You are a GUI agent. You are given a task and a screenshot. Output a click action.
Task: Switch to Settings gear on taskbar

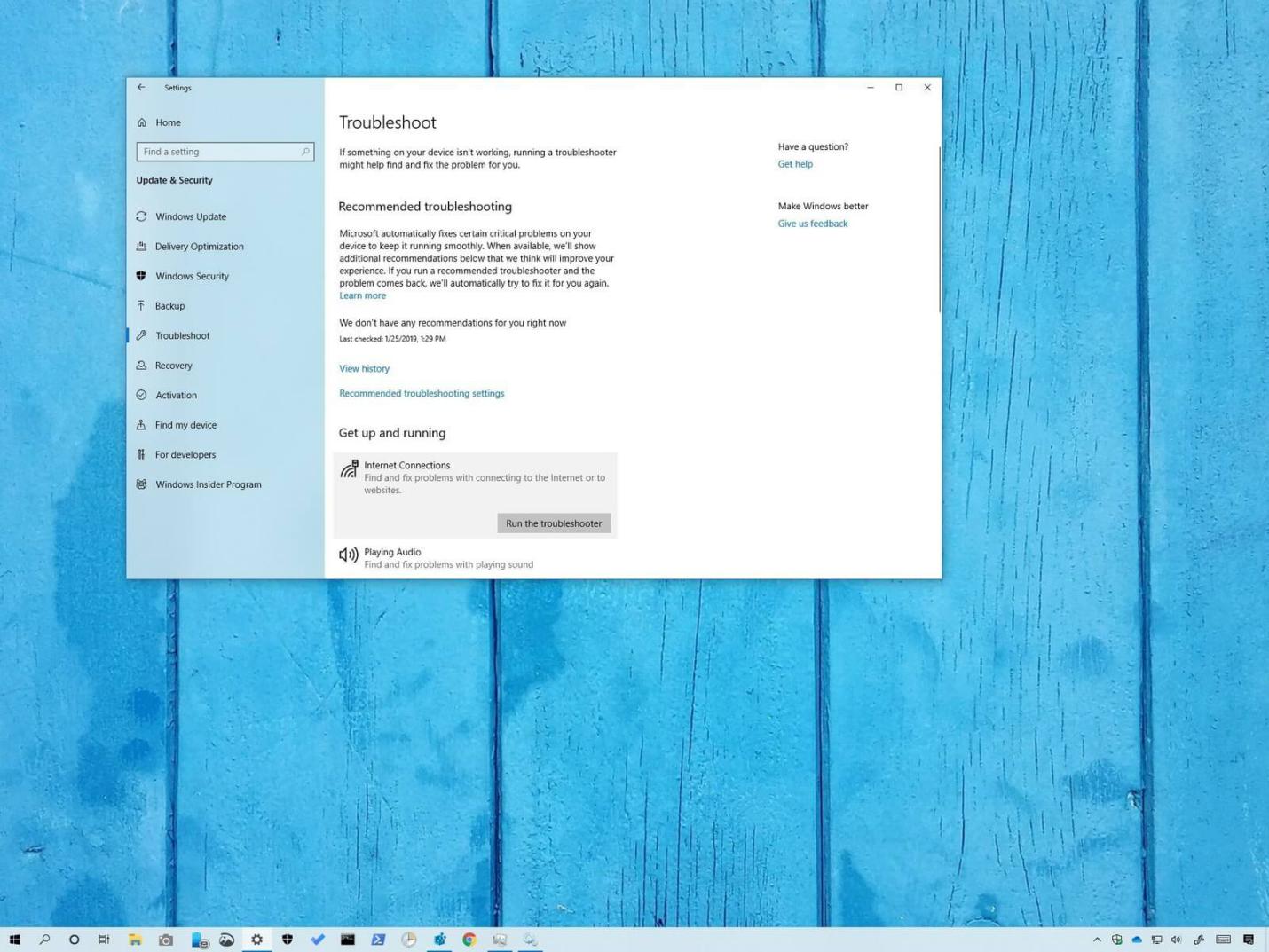tap(257, 940)
